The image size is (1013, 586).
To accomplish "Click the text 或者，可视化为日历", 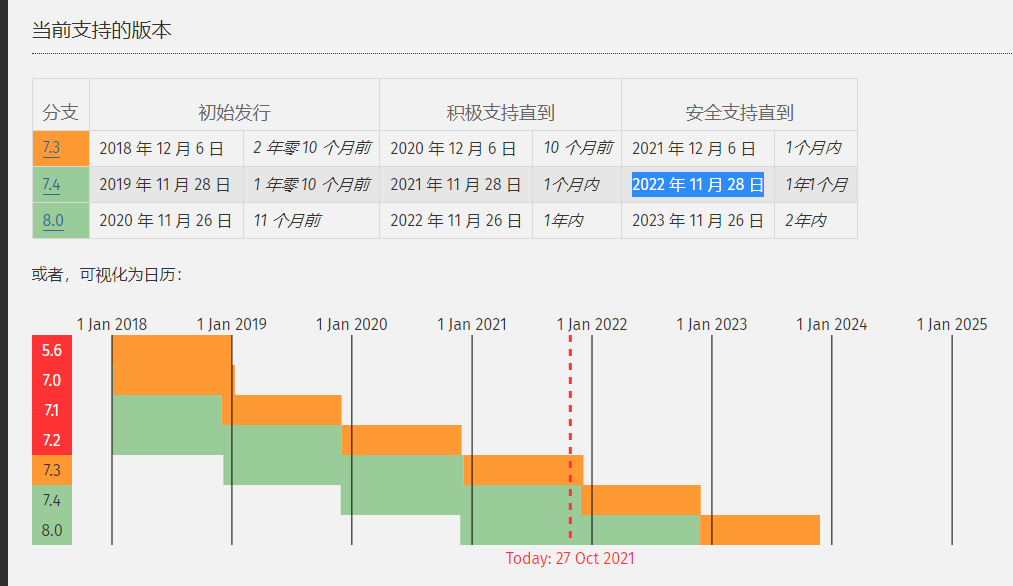I will tap(107, 275).
